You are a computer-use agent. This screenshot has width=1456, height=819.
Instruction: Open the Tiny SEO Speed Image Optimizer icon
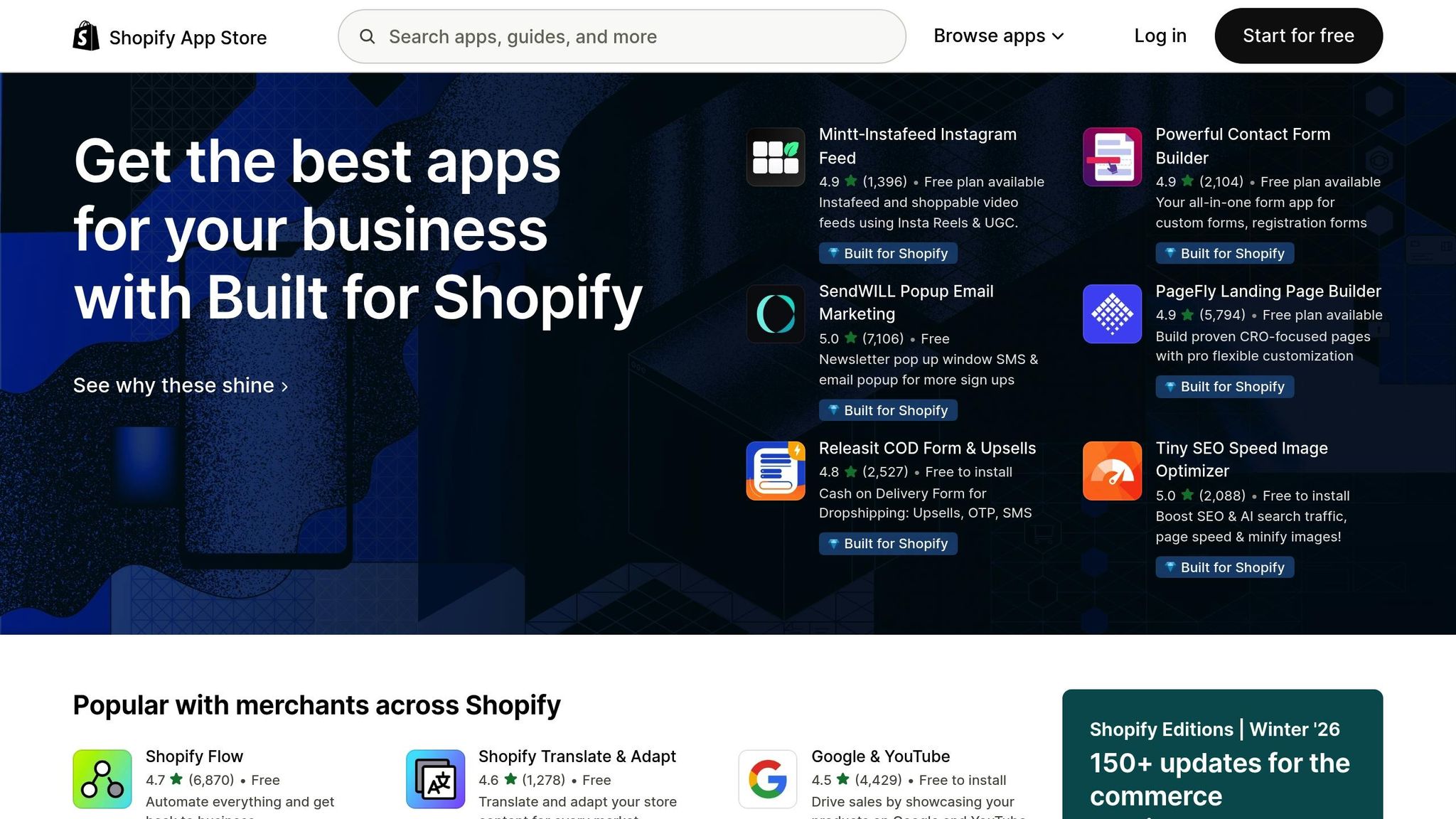pos(1111,471)
